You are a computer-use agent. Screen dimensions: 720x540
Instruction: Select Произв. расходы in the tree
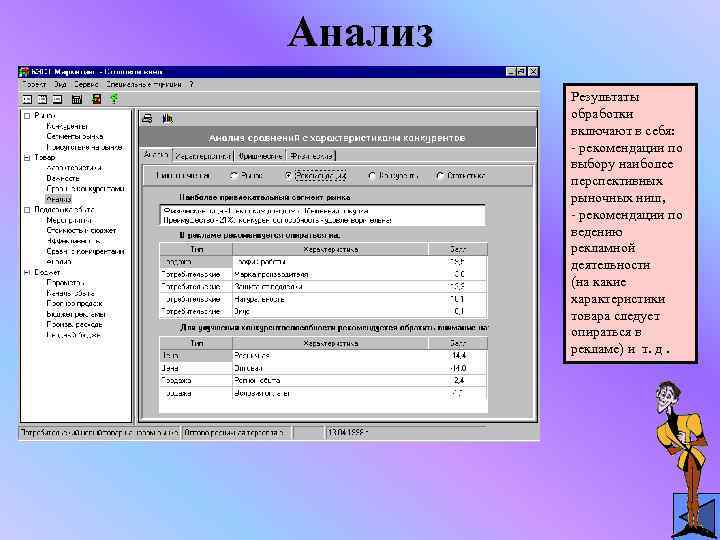click(x=74, y=324)
